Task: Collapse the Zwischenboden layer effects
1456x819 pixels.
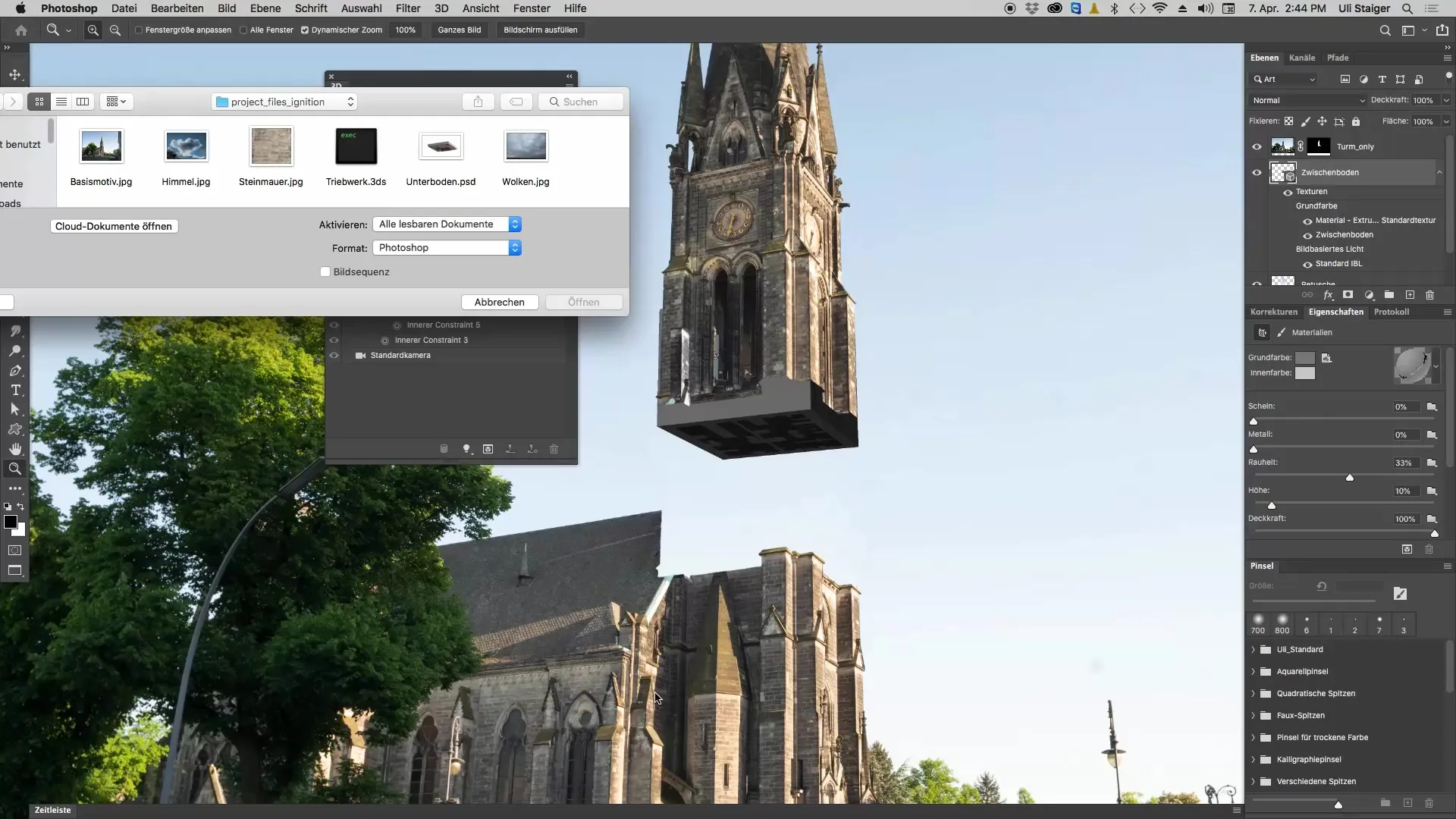Action: point(1439,173)
